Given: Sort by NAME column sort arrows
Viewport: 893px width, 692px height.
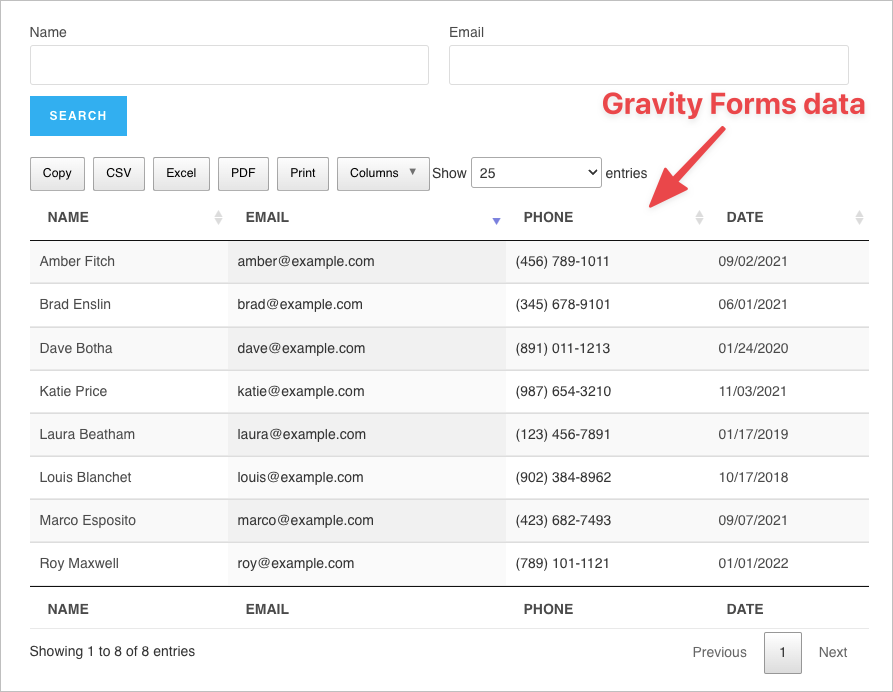Looking at the screenshot, I should pyautogui.click(x=218, y=218).
